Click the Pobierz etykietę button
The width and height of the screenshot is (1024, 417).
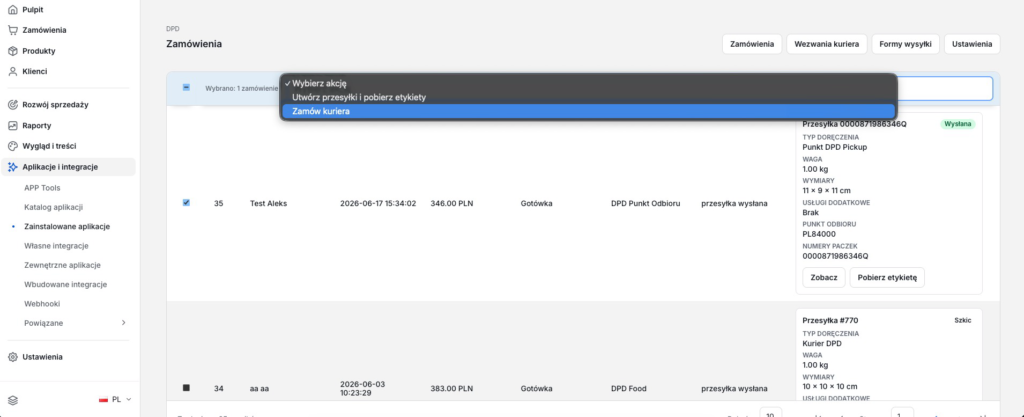(x=887, y=277)
